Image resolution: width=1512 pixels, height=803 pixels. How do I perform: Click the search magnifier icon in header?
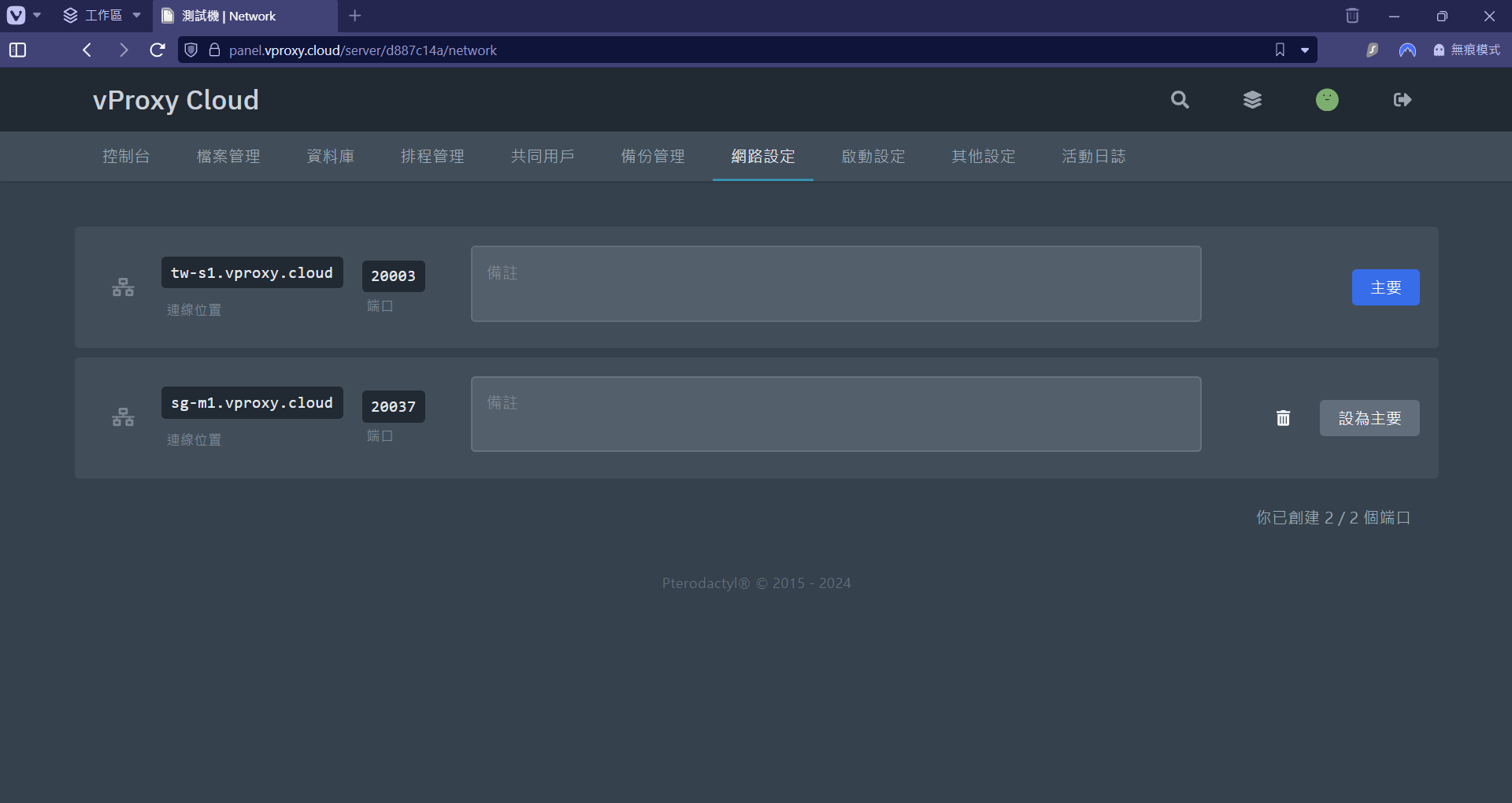[x=1179, y=100]
